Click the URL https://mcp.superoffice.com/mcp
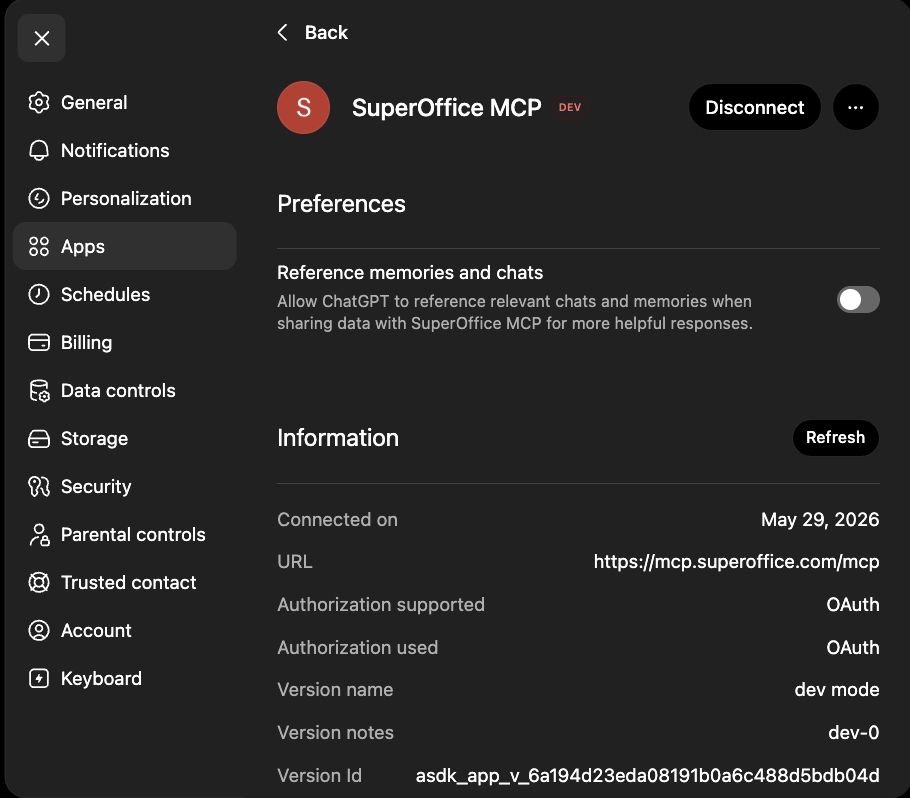Viewport: 910px width, 798px height. 736,562
